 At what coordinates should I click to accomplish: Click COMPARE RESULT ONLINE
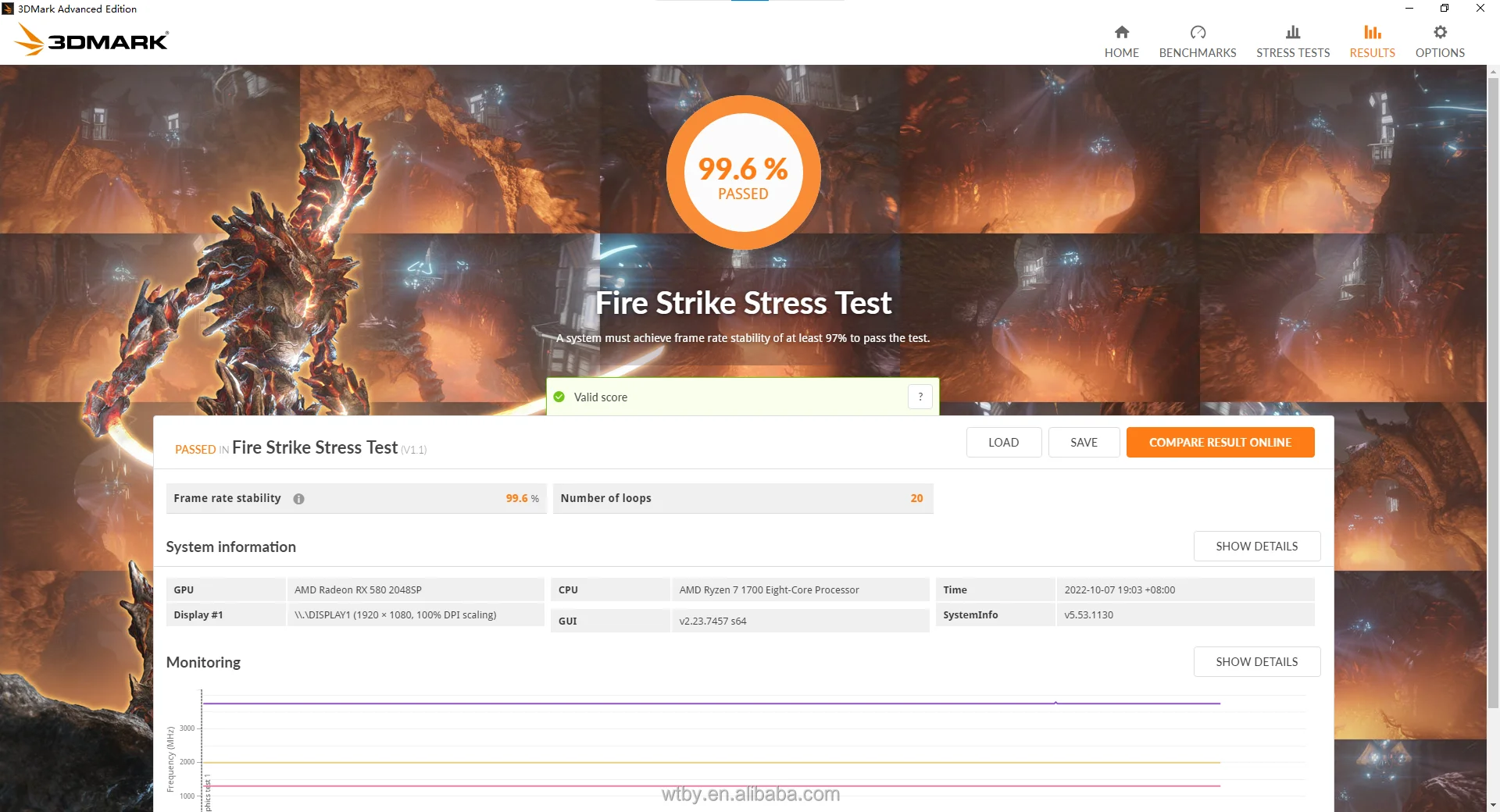pos(1220,443)
